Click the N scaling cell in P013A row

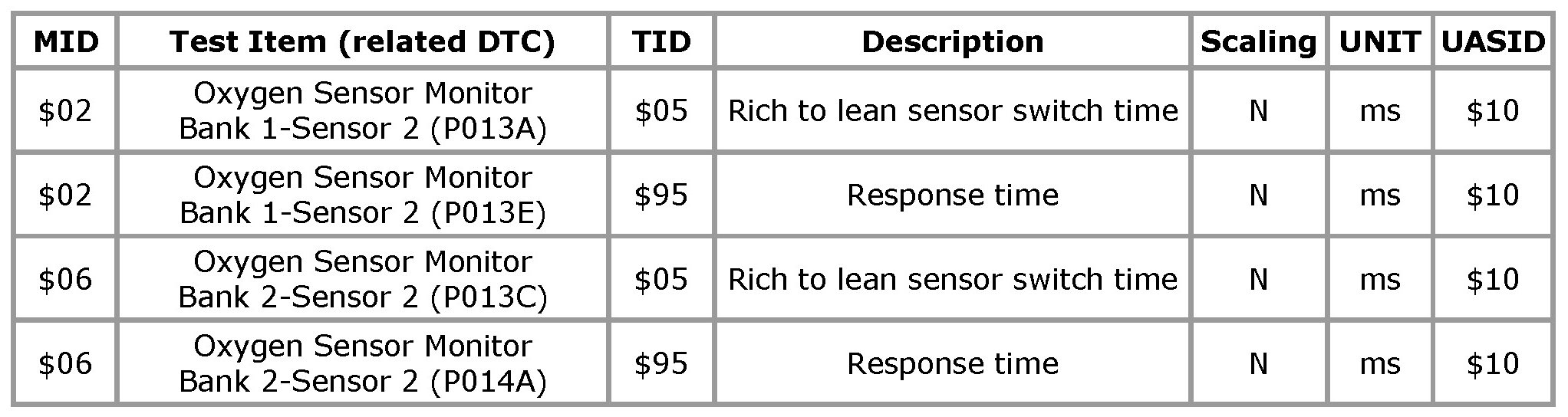tap(1258, 111)
